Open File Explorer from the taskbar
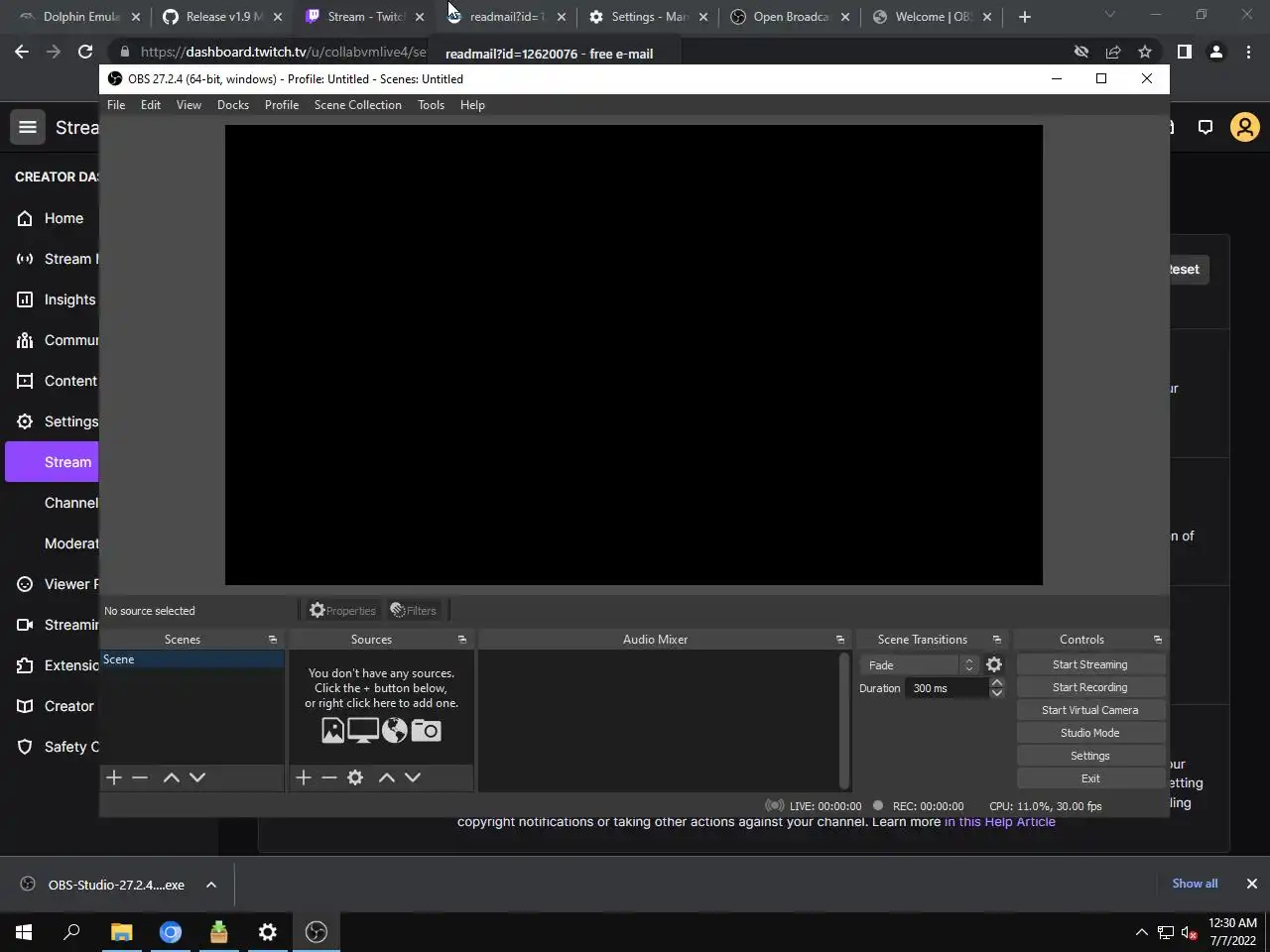The width and height of the screenshot is (1270, 952). 121,932
